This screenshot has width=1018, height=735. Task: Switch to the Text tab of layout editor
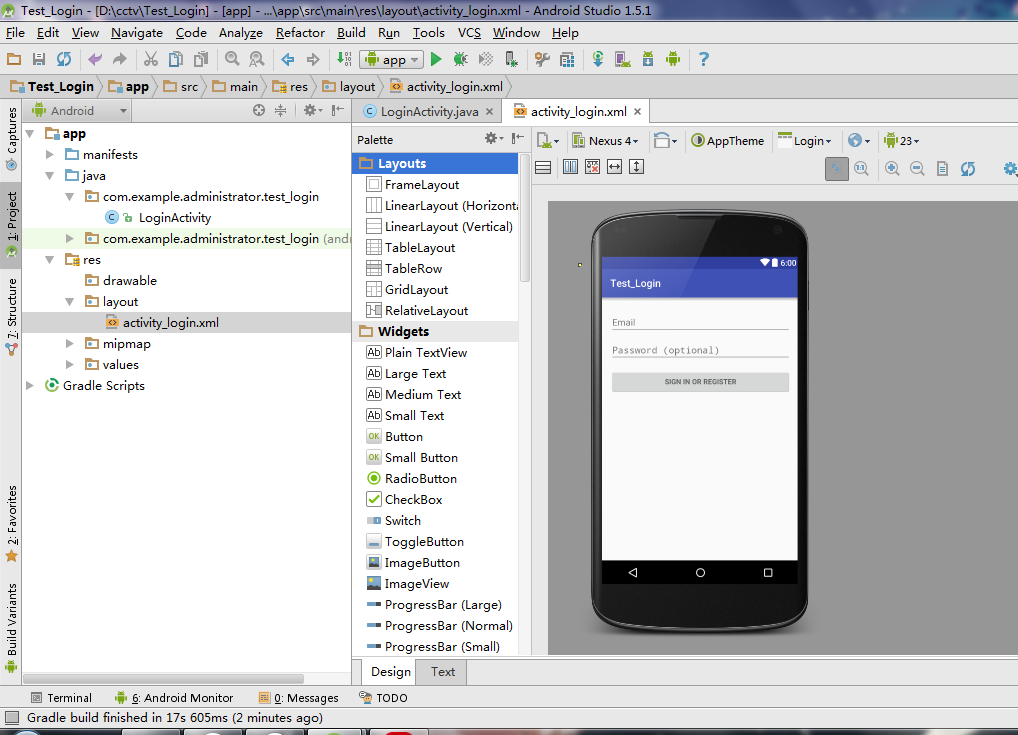[x=443, y=672]
